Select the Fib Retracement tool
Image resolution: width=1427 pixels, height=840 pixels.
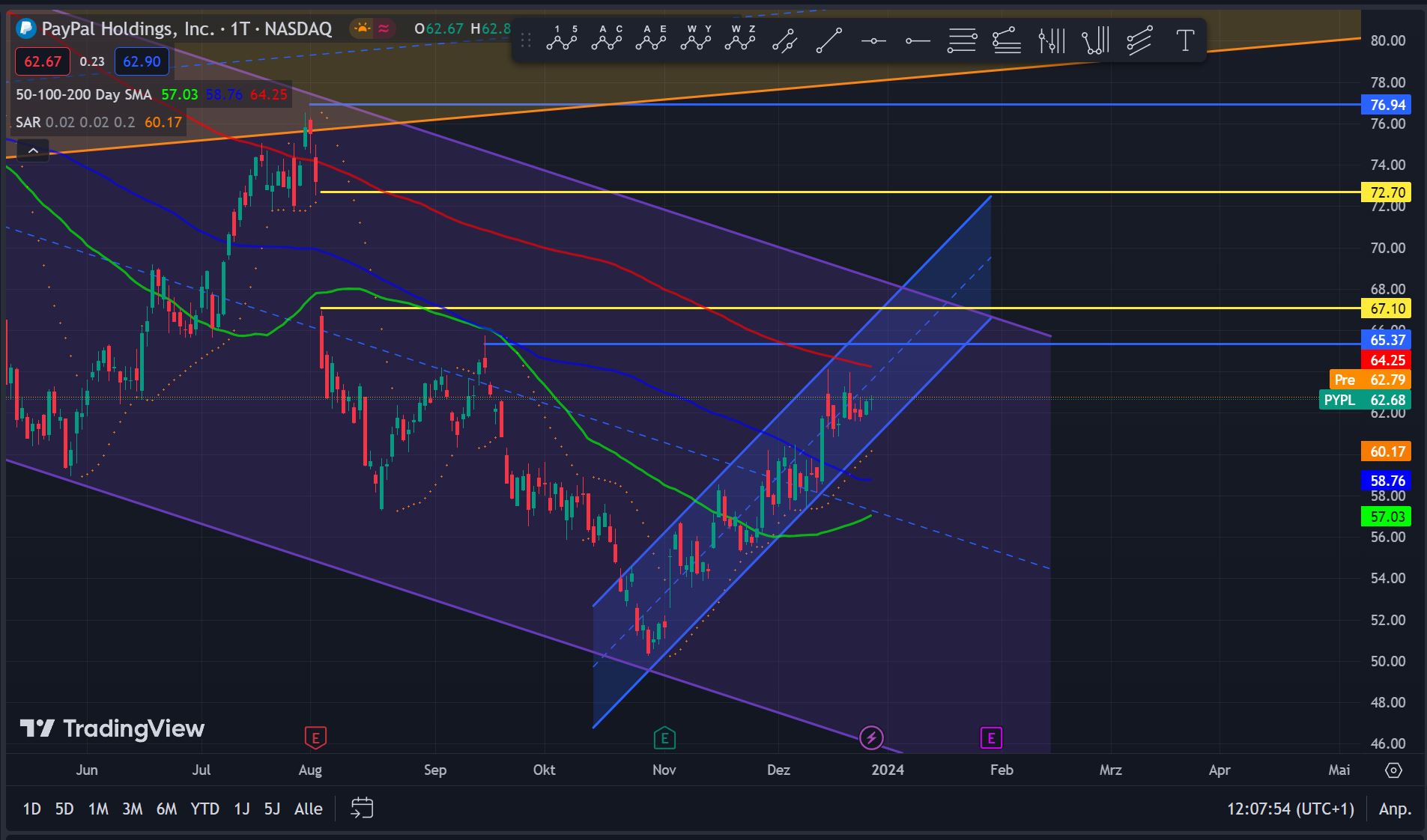pos(962,40)
